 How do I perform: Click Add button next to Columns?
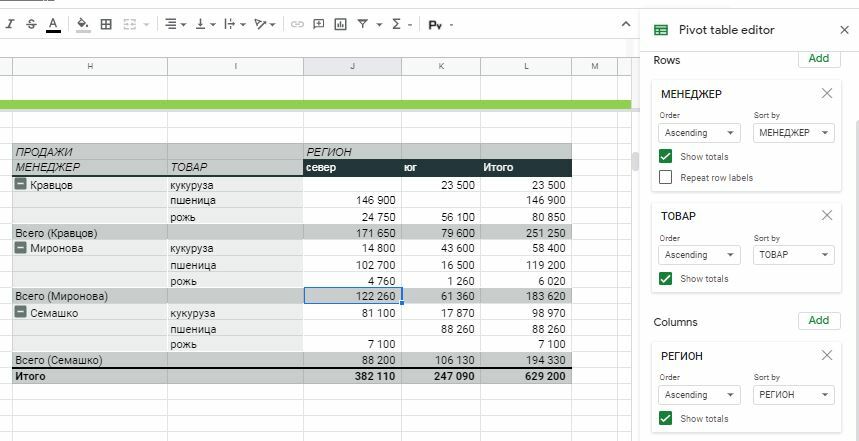(818, 321)
